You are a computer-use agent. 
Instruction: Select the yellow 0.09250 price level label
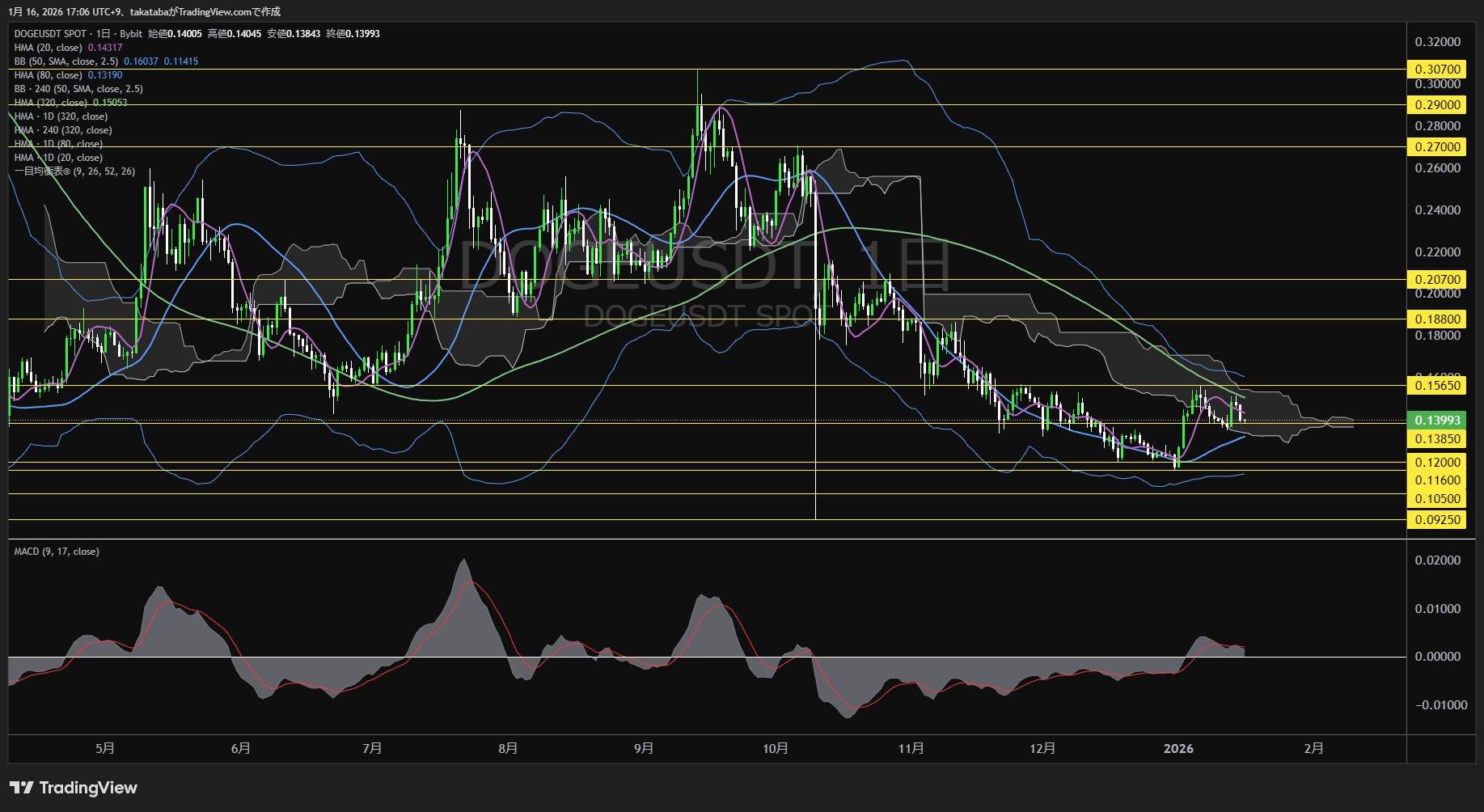point(1437,519)
